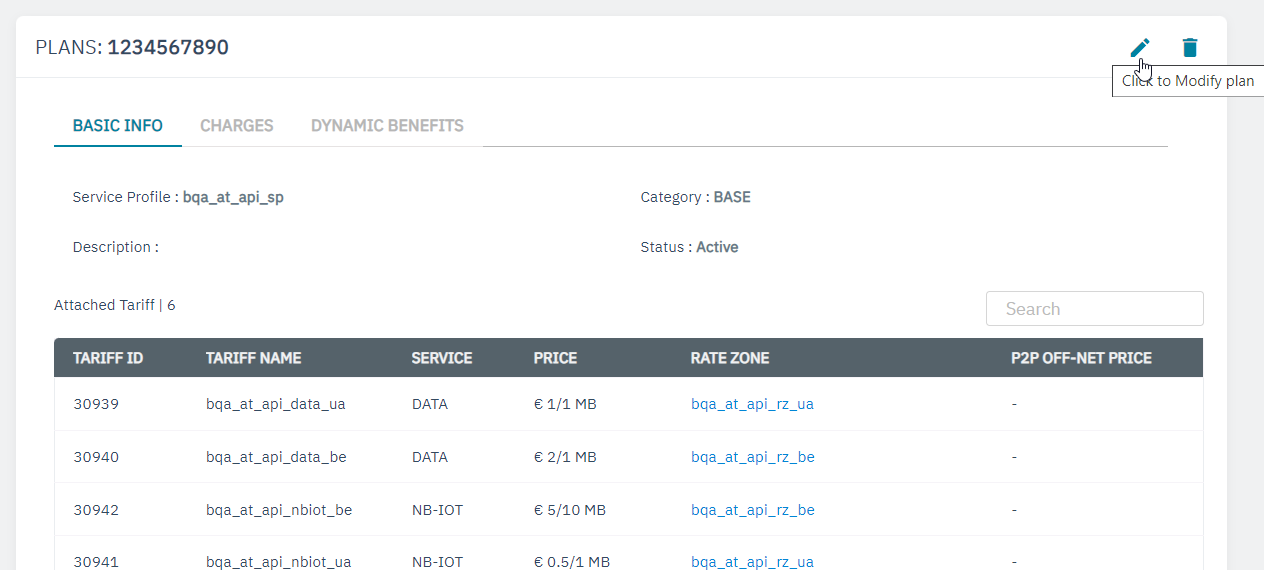Screen dimensions: 1264x570
Task: Click the tariff Search input field
Action: (x=1094, y=309)
